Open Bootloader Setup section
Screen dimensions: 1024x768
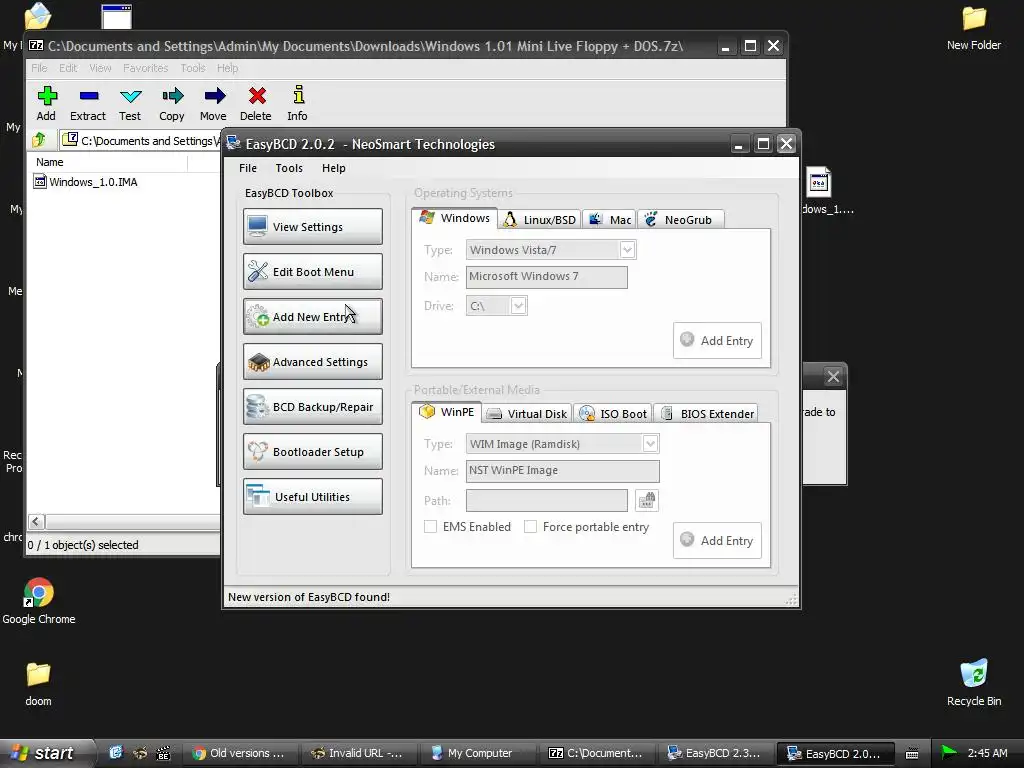313,452
